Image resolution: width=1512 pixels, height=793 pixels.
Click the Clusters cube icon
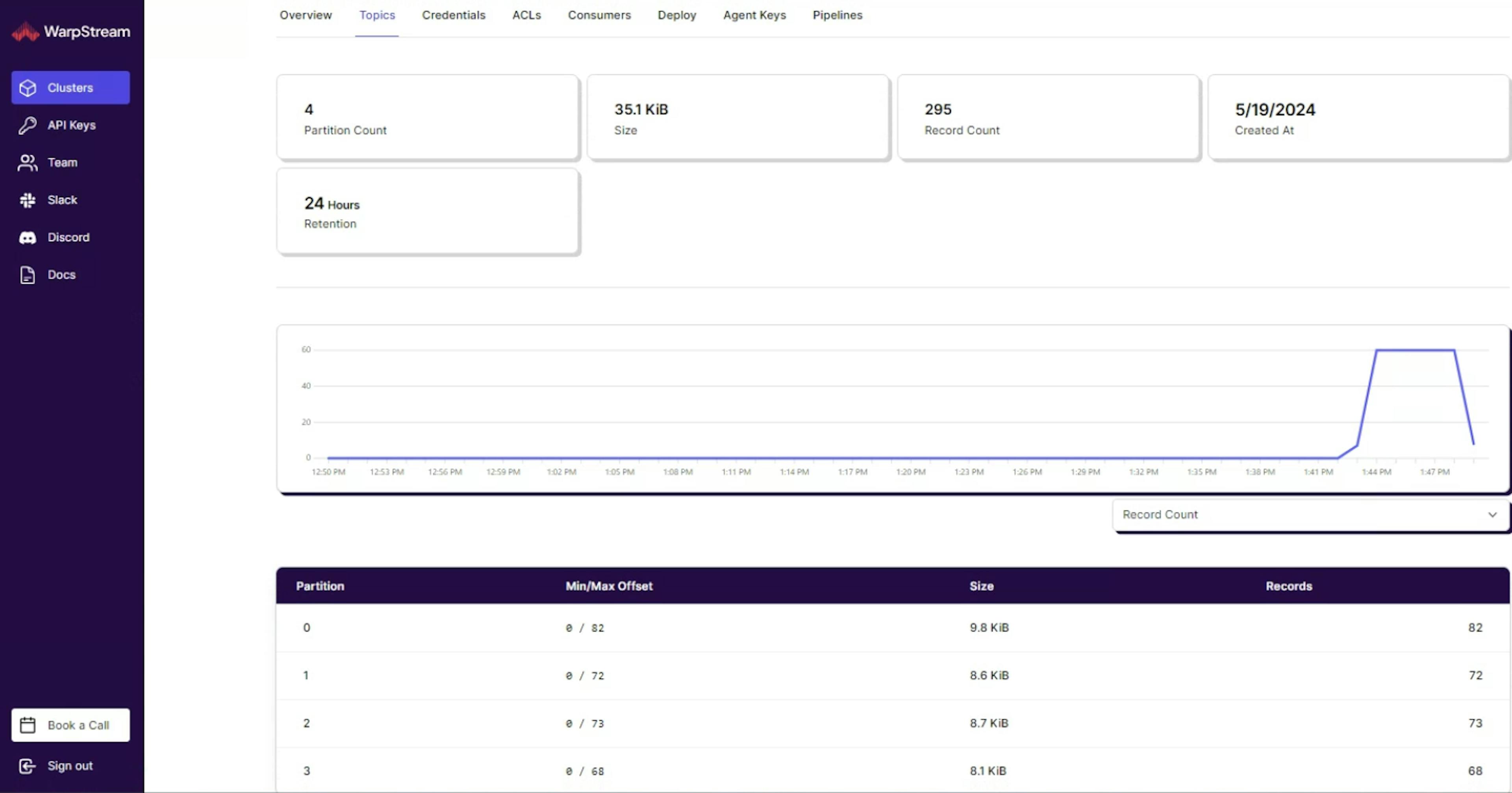[28, 88]
